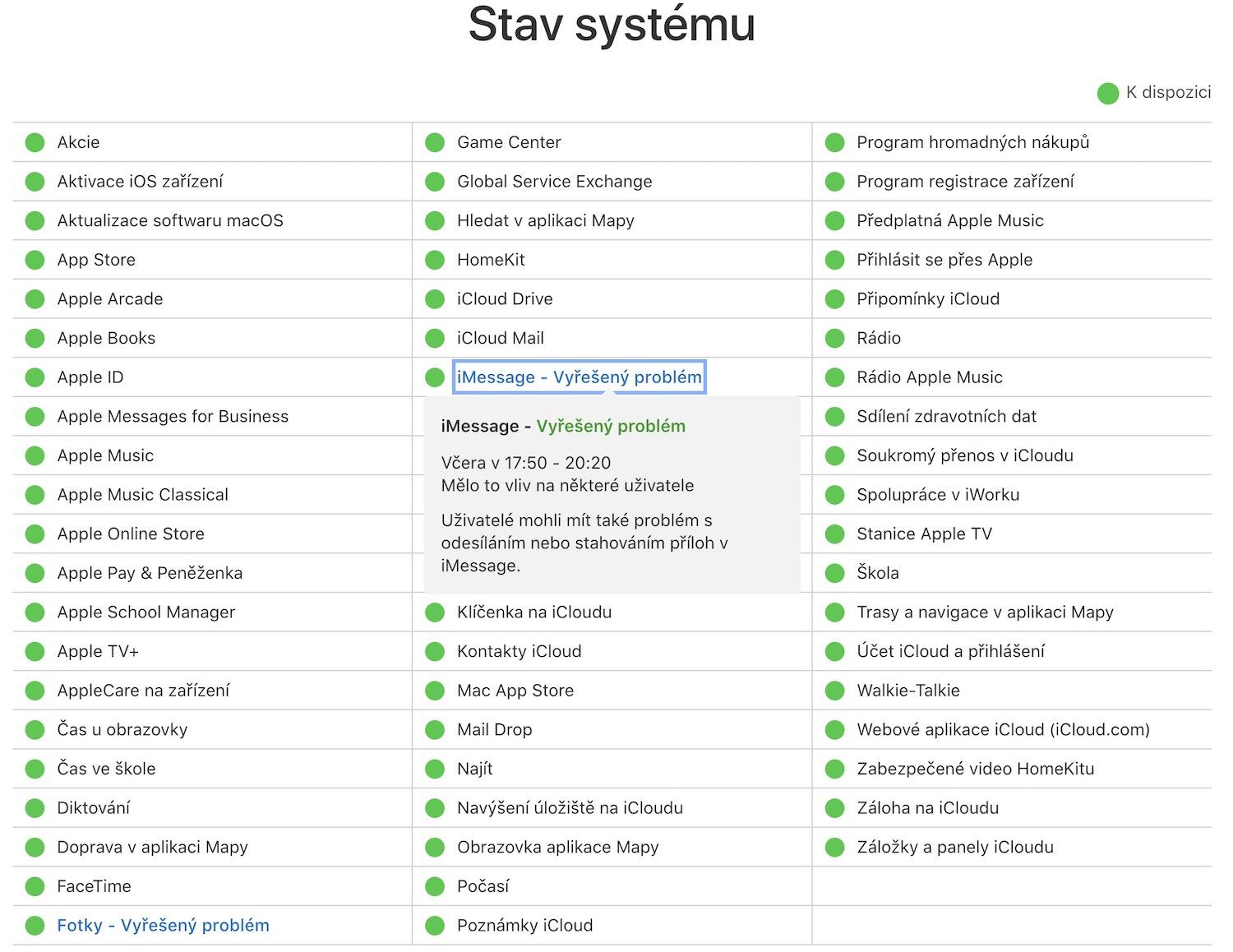Select the Soukromý přenos v iCloudu entry

965,455
